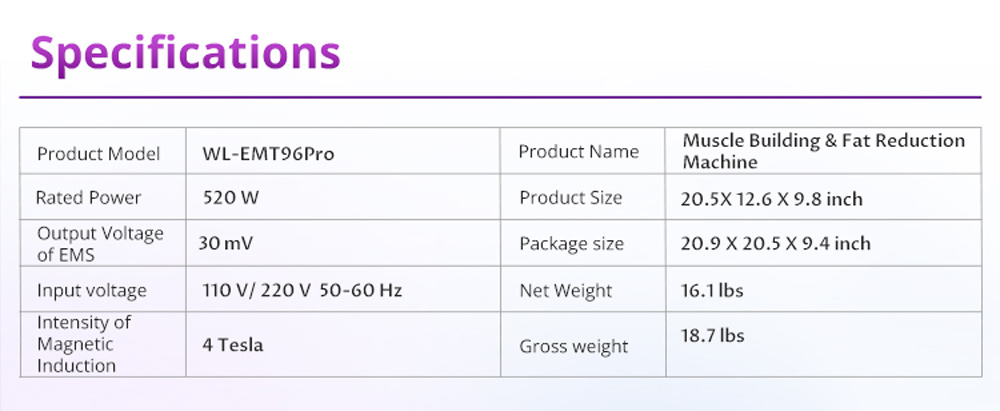Click the Net Weight label
The image size is (1000, 411).
565,291
